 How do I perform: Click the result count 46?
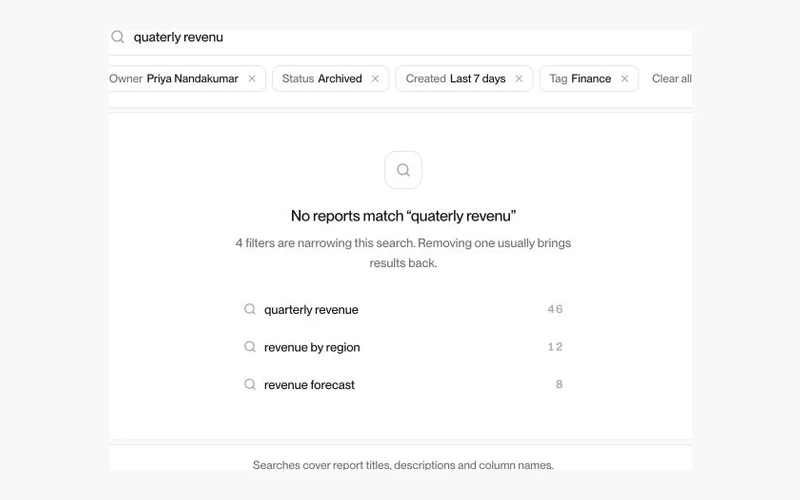(x=555, y=309)
